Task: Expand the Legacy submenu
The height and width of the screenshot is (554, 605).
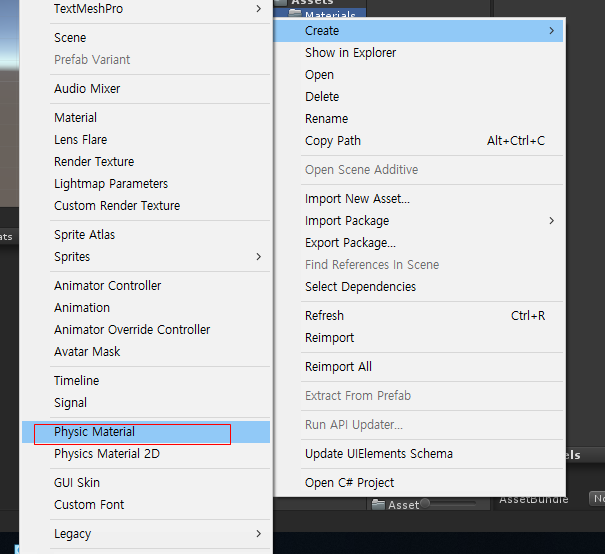Action: (146, 534)
